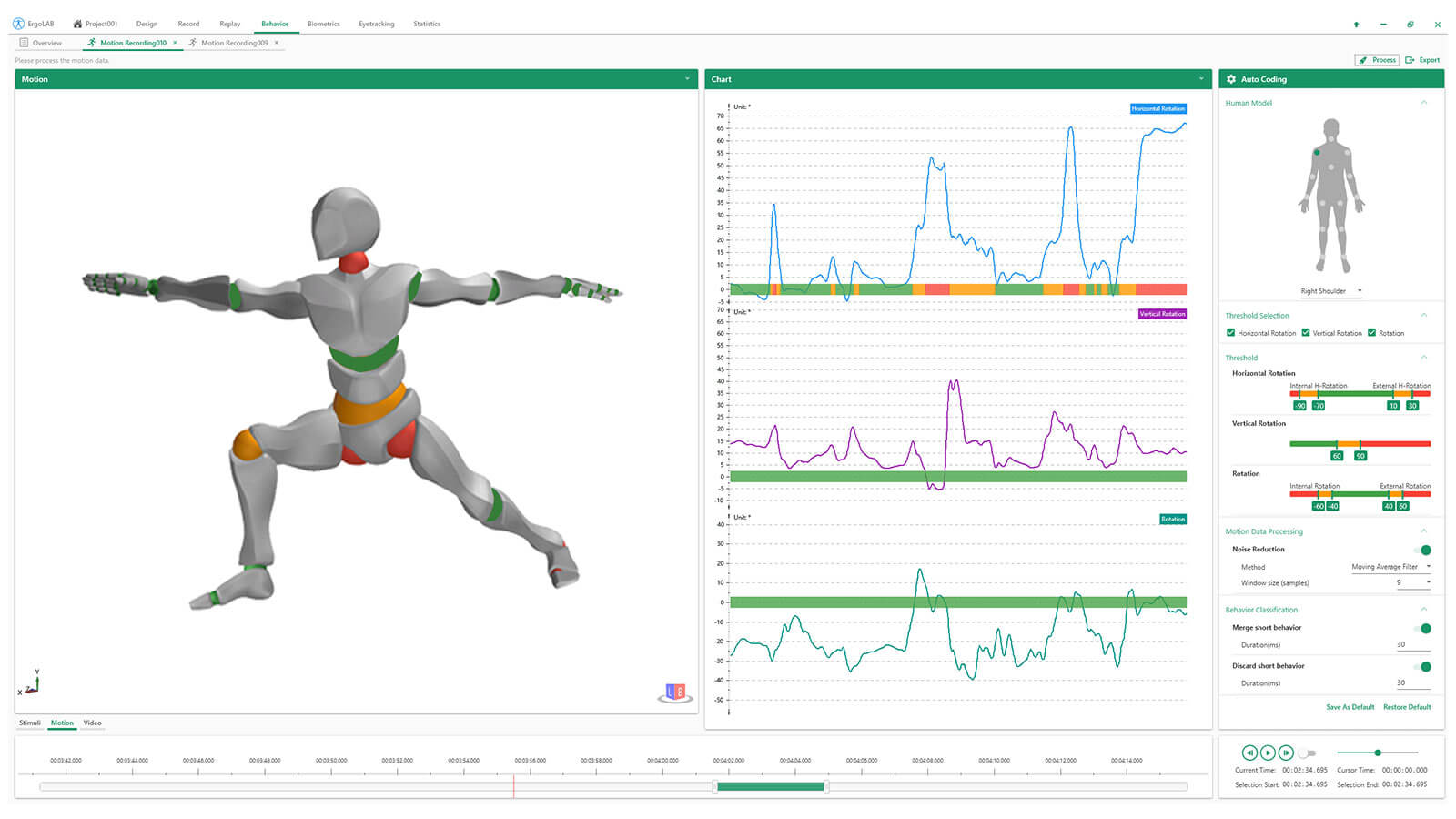Click the human model figure

pyautogui.click(x=1331, y=196)
